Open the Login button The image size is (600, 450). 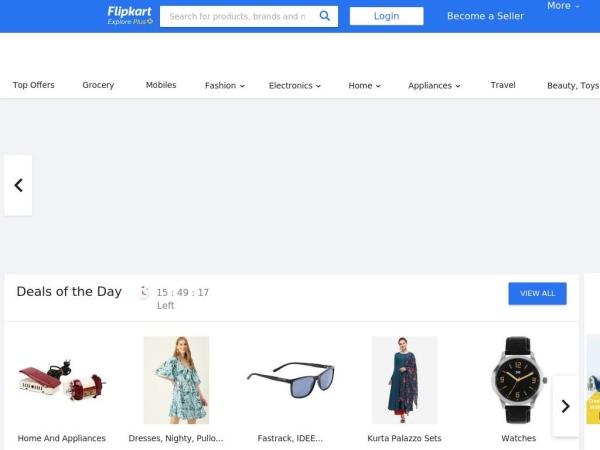(x=386, y=16)
